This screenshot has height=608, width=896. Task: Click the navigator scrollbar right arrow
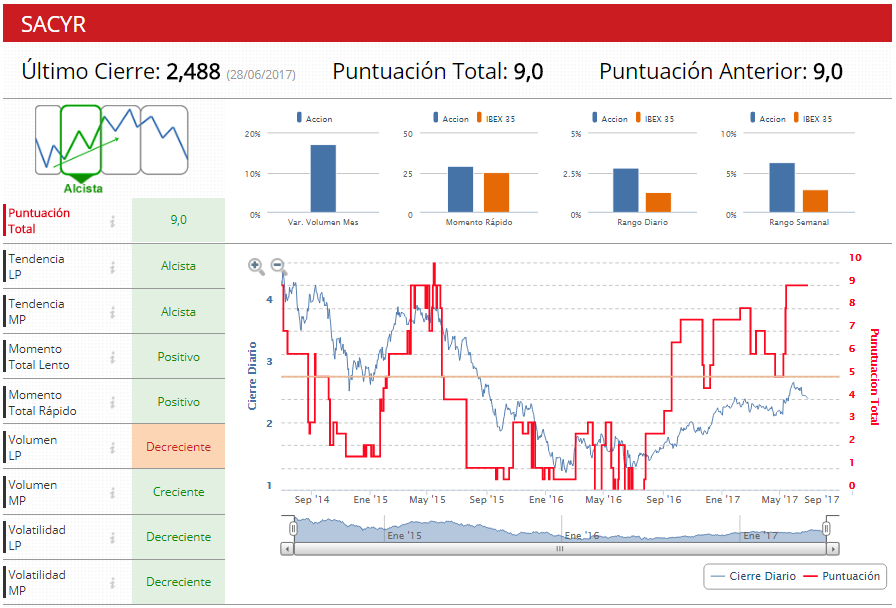pyautogui.click(x=833, y=549)
